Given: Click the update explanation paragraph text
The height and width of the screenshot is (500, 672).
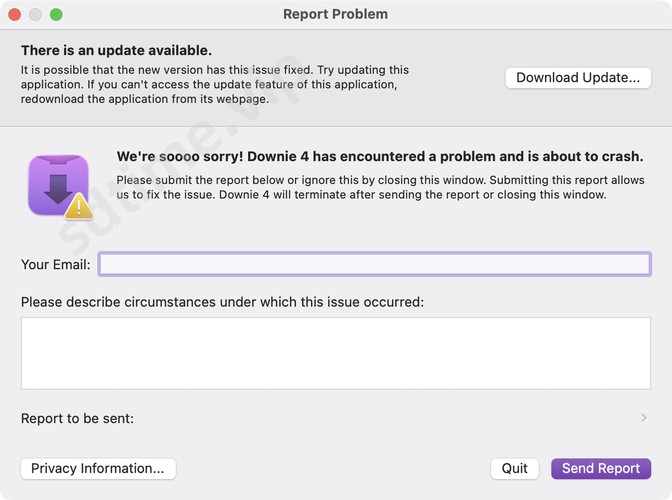Looking at the screenshot, I should 215,84.
